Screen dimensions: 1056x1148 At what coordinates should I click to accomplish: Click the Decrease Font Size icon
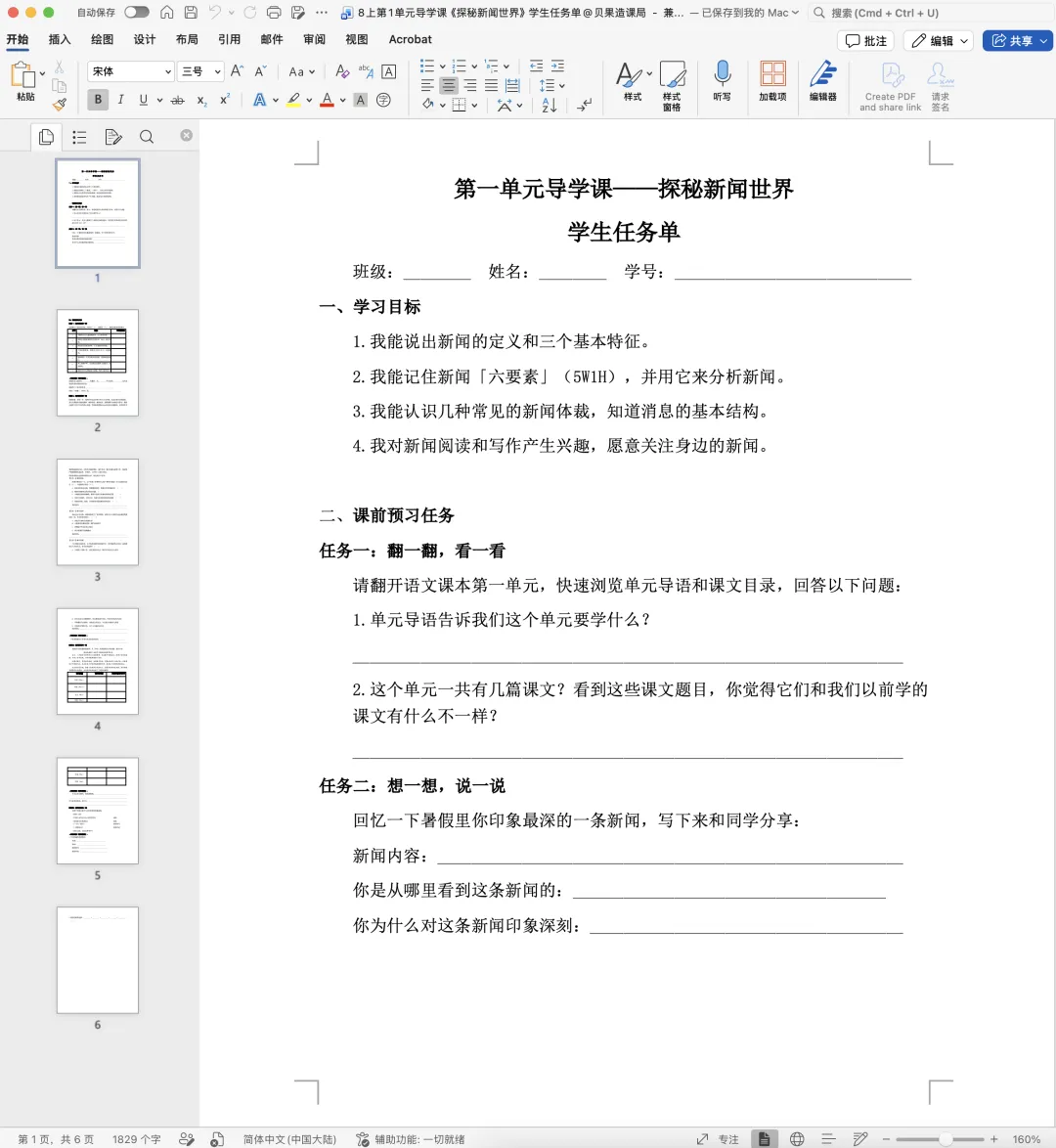pyautogui.click(x=260, y=71)
